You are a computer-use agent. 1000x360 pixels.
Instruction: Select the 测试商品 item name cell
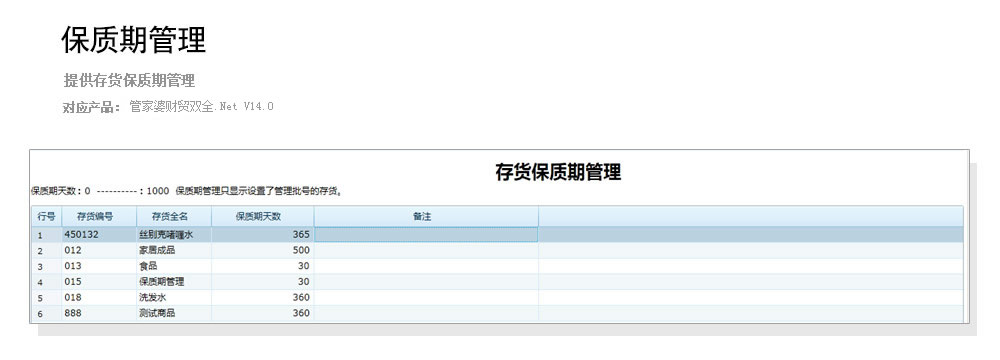[173, 313]
